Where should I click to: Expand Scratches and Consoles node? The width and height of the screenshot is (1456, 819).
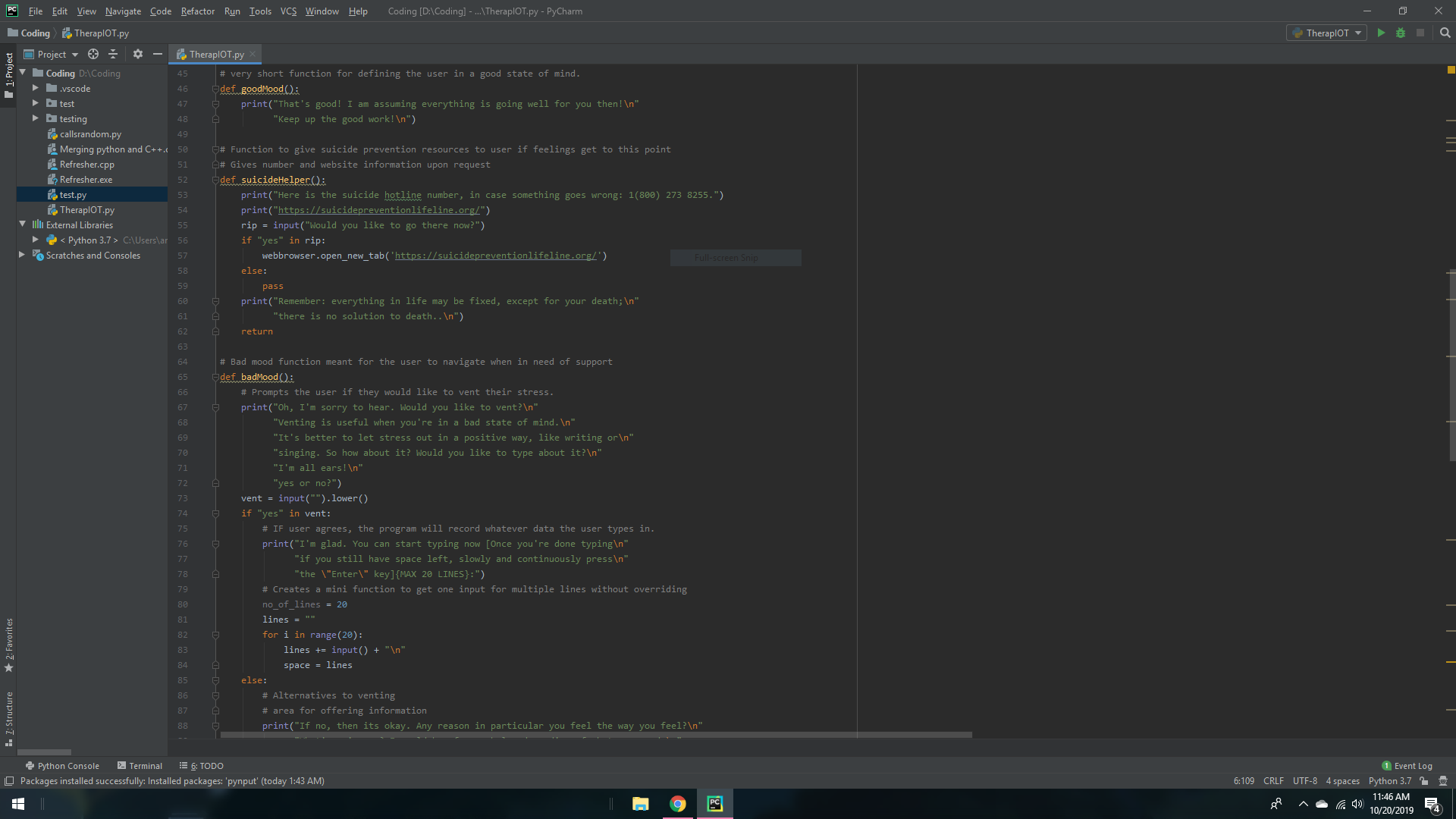click(x=22, y=255)
